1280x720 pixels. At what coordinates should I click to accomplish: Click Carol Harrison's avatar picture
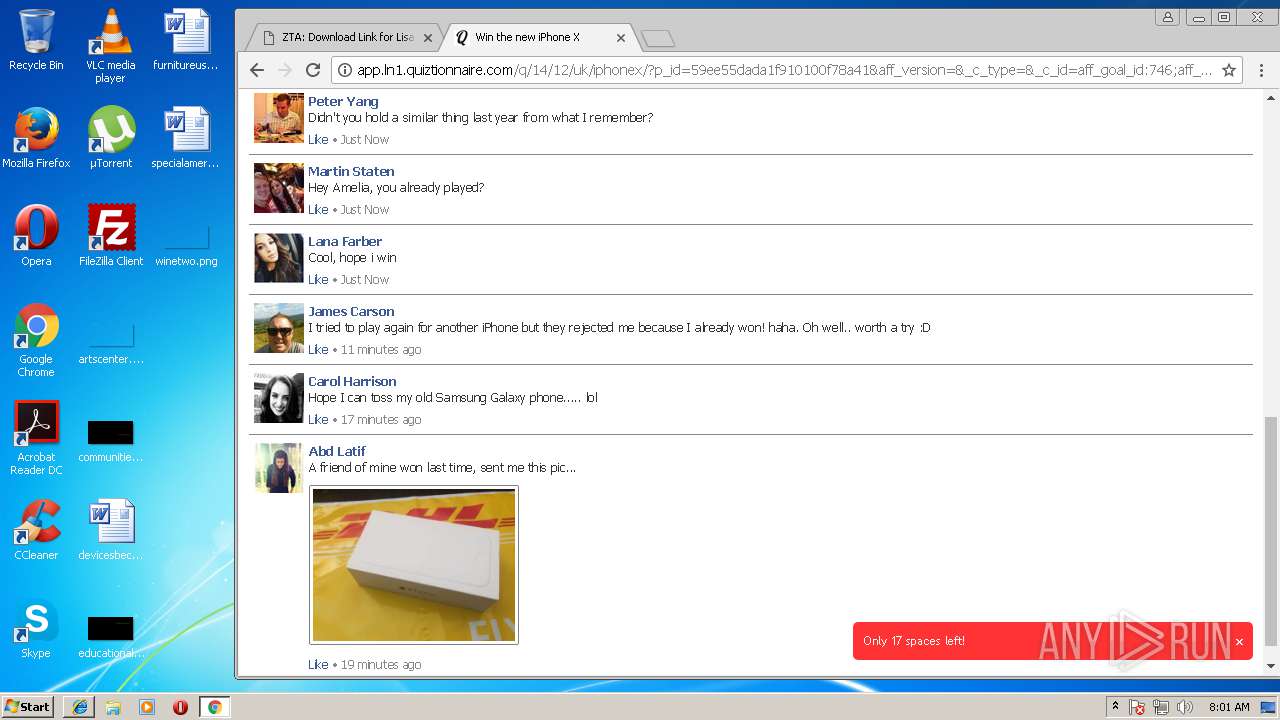pyautogui.click(x=278, y=398)
